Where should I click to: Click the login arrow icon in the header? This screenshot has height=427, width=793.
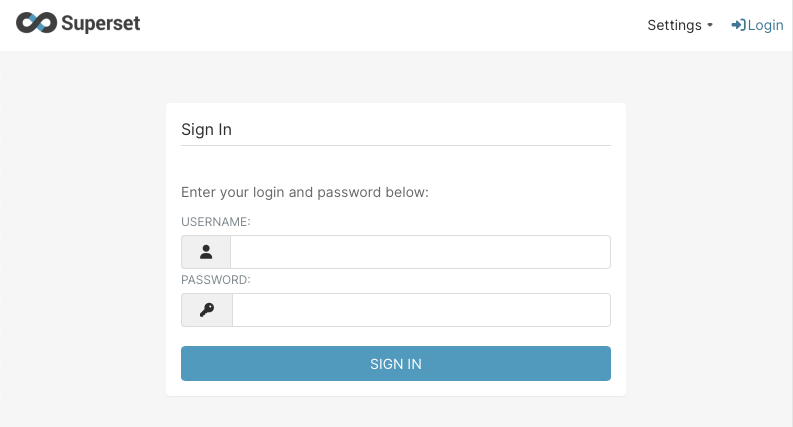coord(738,25)
